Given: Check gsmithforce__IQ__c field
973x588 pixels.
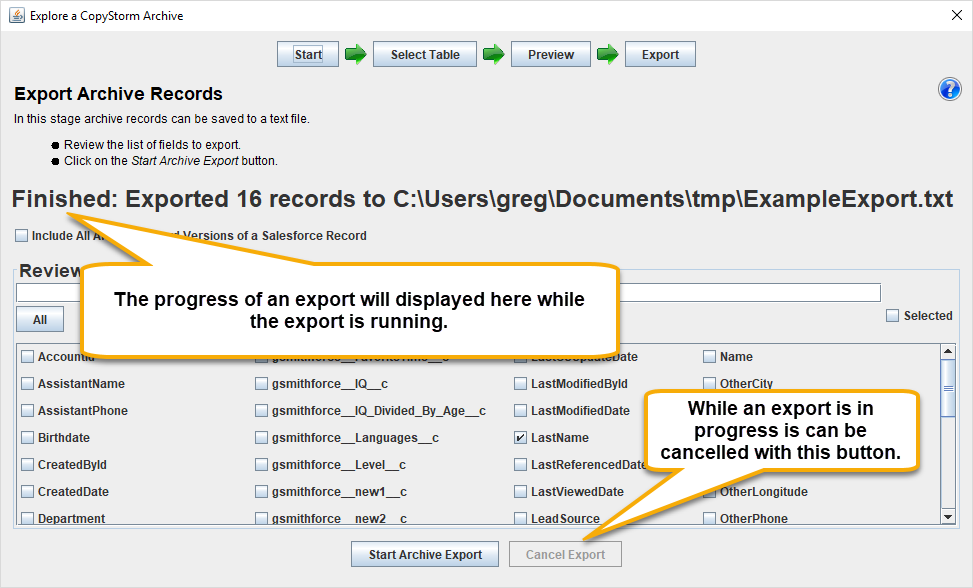Looking at the screenshot, I should (261, 384).
